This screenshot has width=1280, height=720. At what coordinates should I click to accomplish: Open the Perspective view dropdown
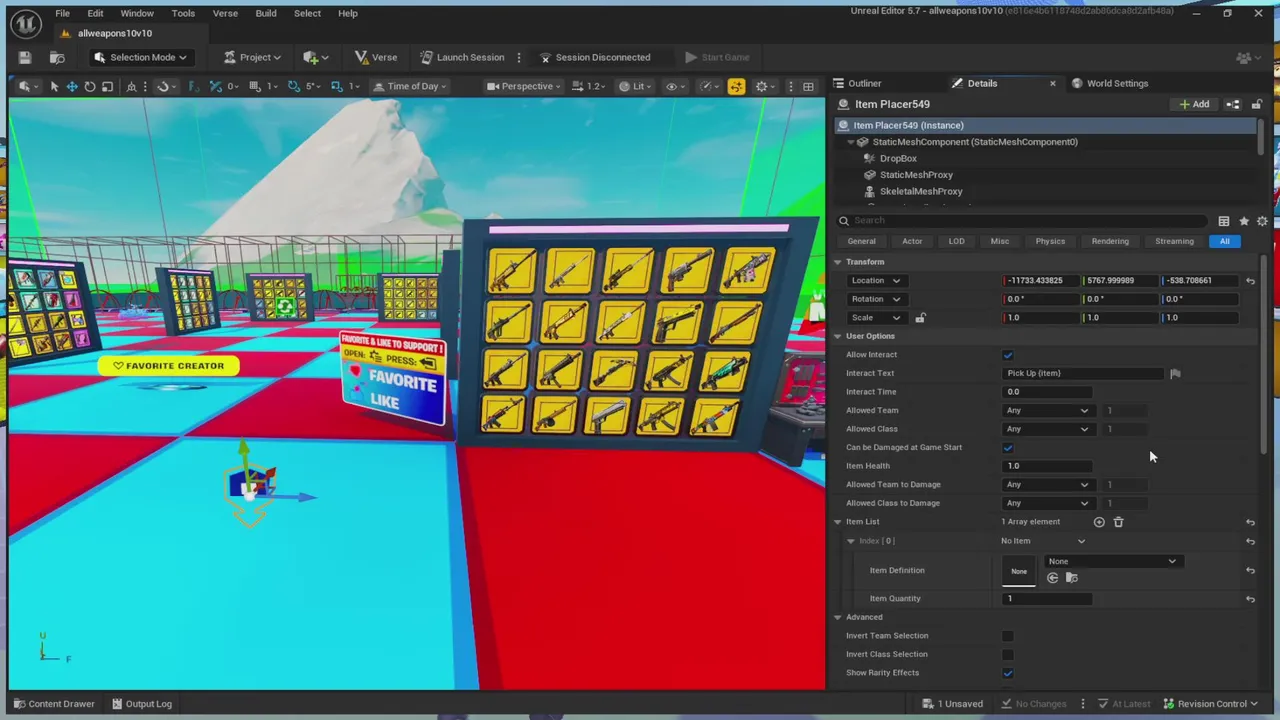tap(523, 86)
